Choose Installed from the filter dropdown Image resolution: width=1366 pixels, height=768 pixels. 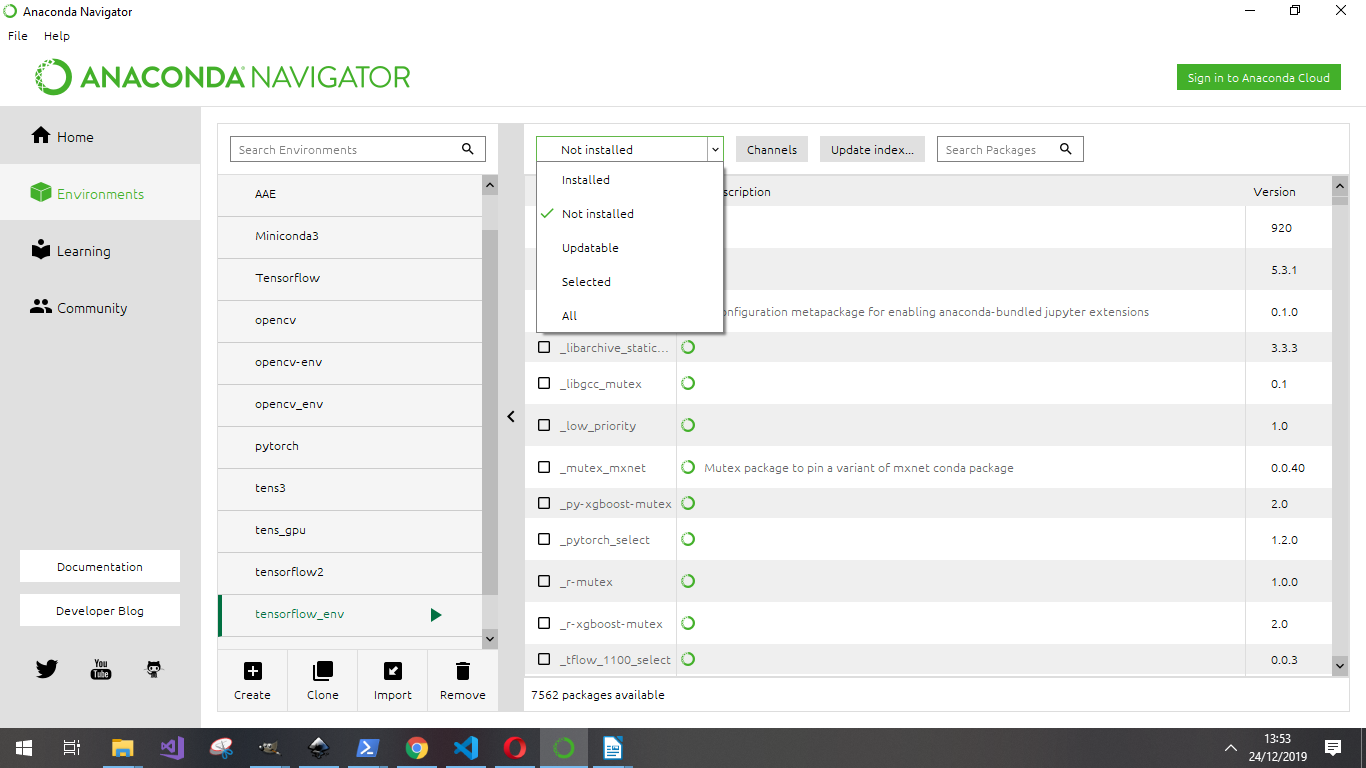[586, 180]
